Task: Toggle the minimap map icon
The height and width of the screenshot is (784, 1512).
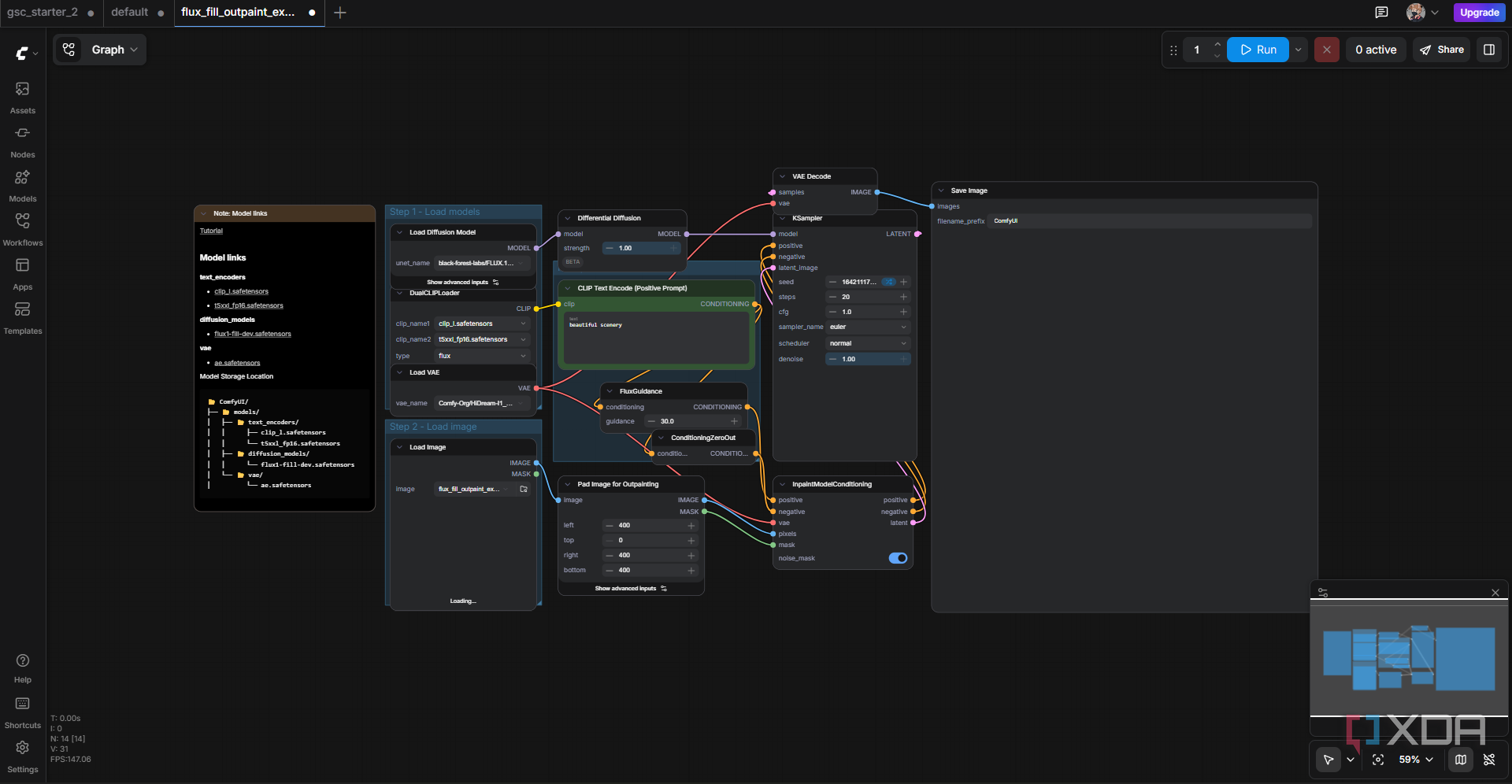Action: 1461,760
